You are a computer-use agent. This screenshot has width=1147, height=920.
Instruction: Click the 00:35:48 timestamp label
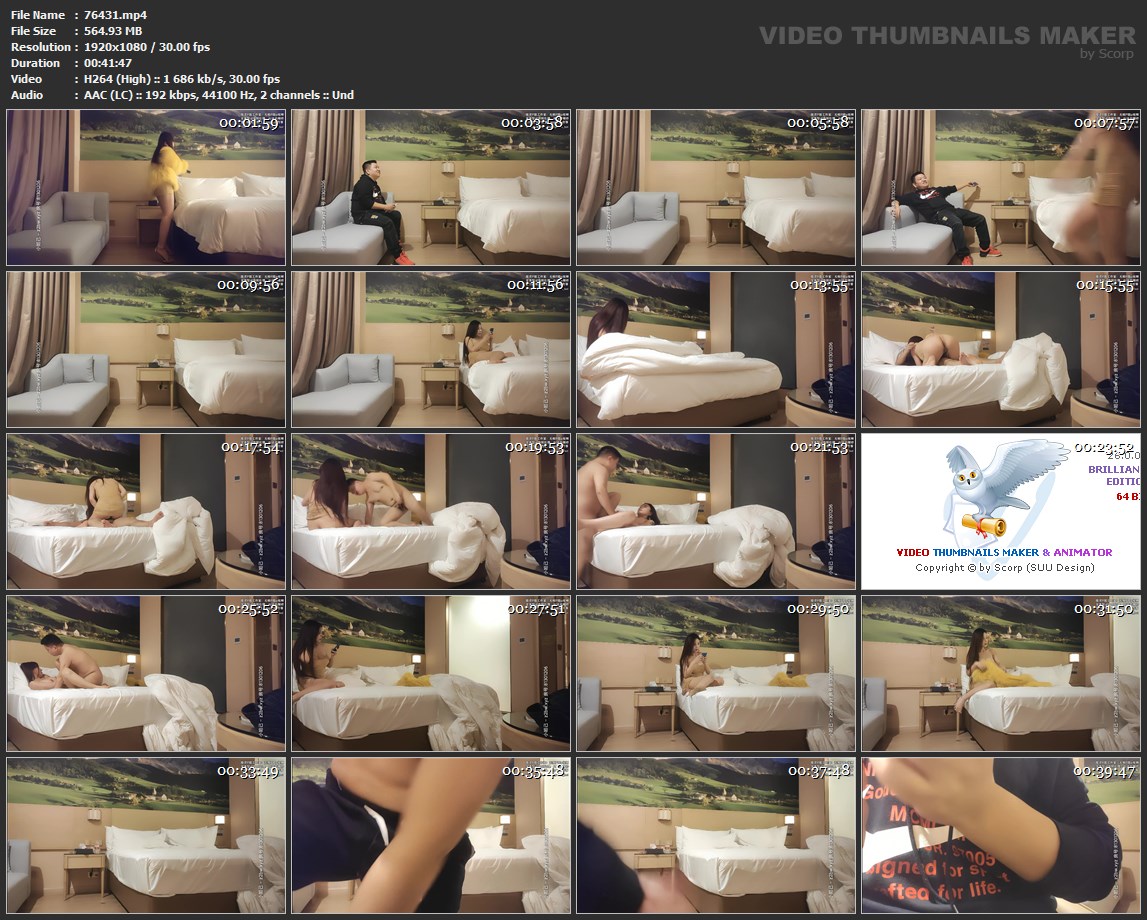(534, 770)
